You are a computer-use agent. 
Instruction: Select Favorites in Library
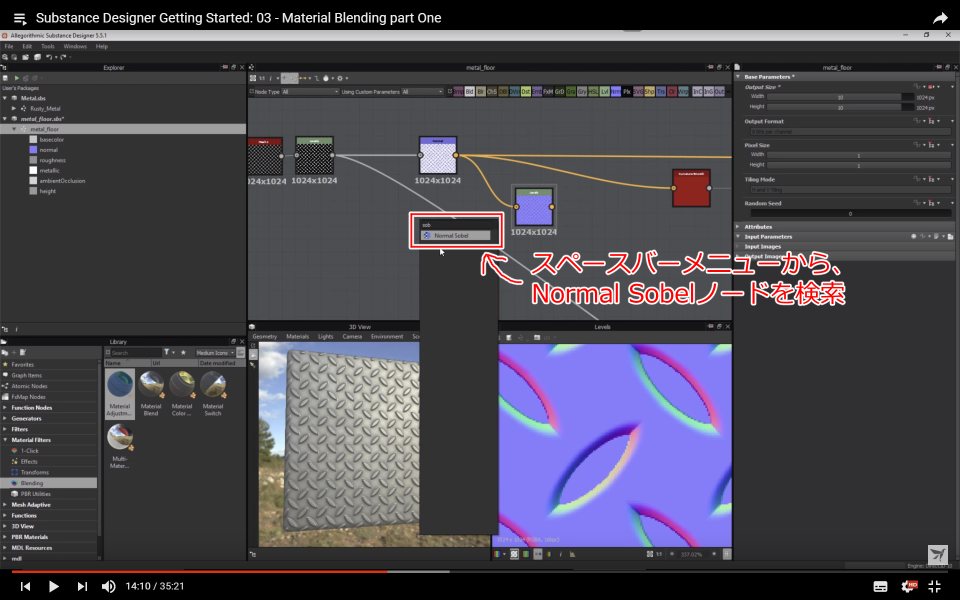pyautogui.click(x=22, y=364)
